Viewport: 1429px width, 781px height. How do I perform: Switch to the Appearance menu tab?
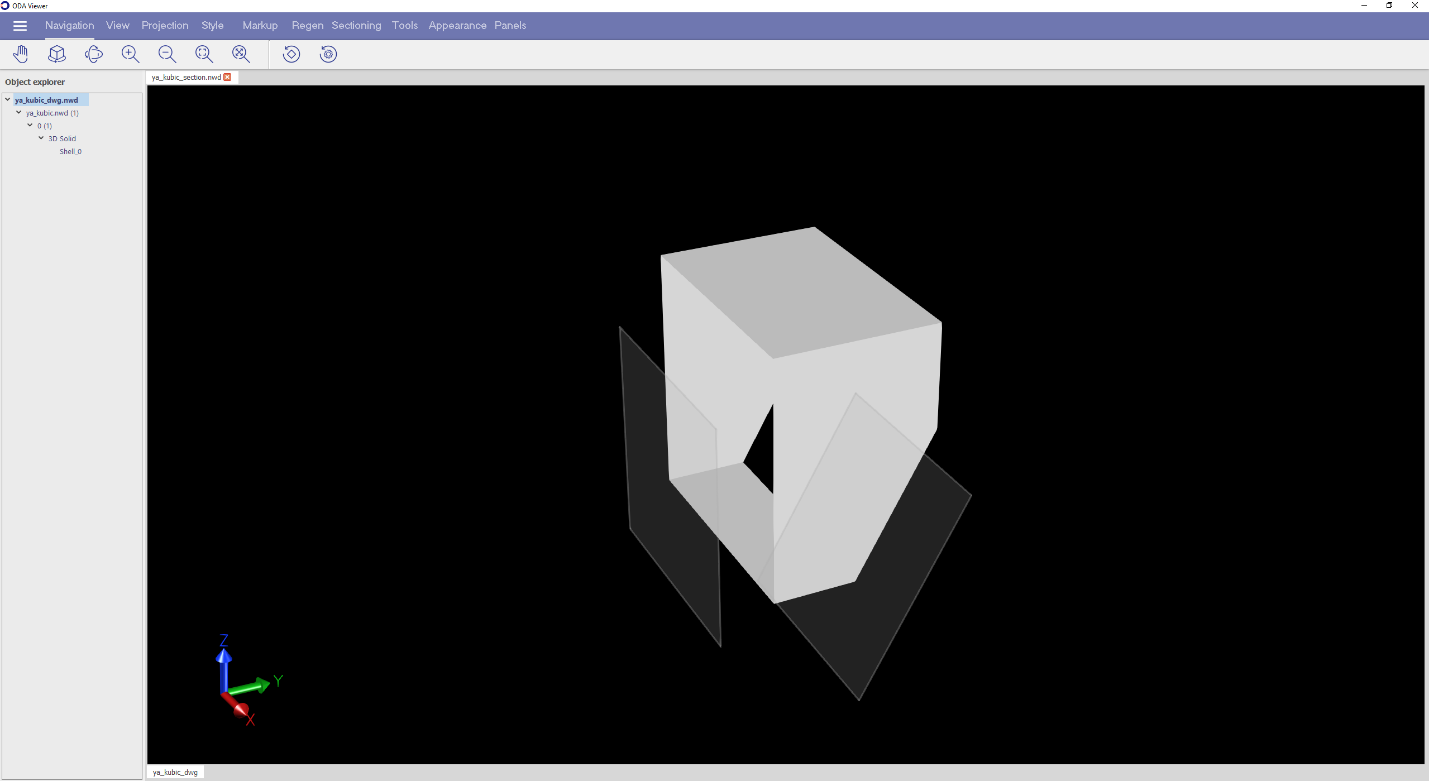click(x=457, y=25)
